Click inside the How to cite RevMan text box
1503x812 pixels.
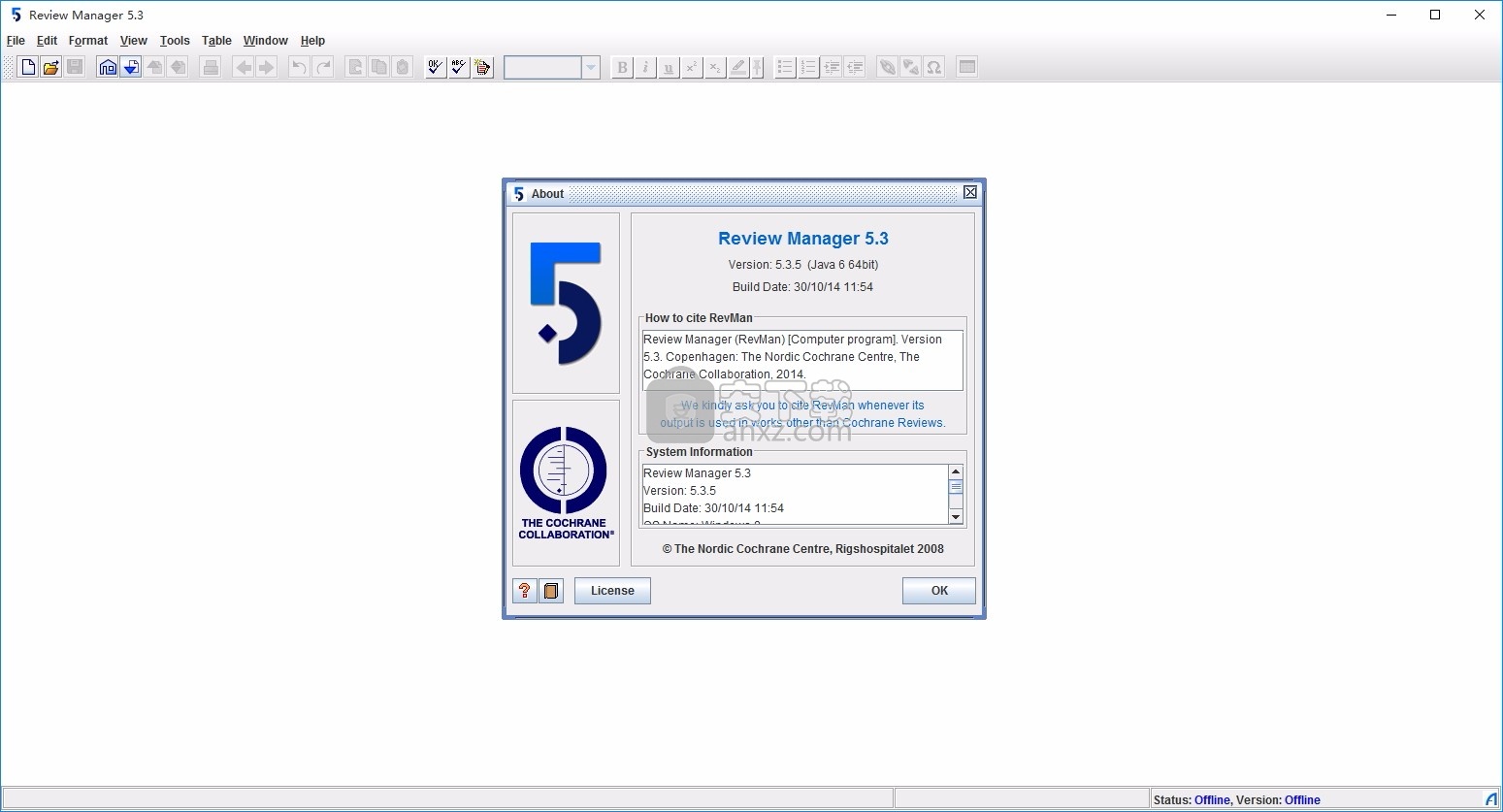802,360
